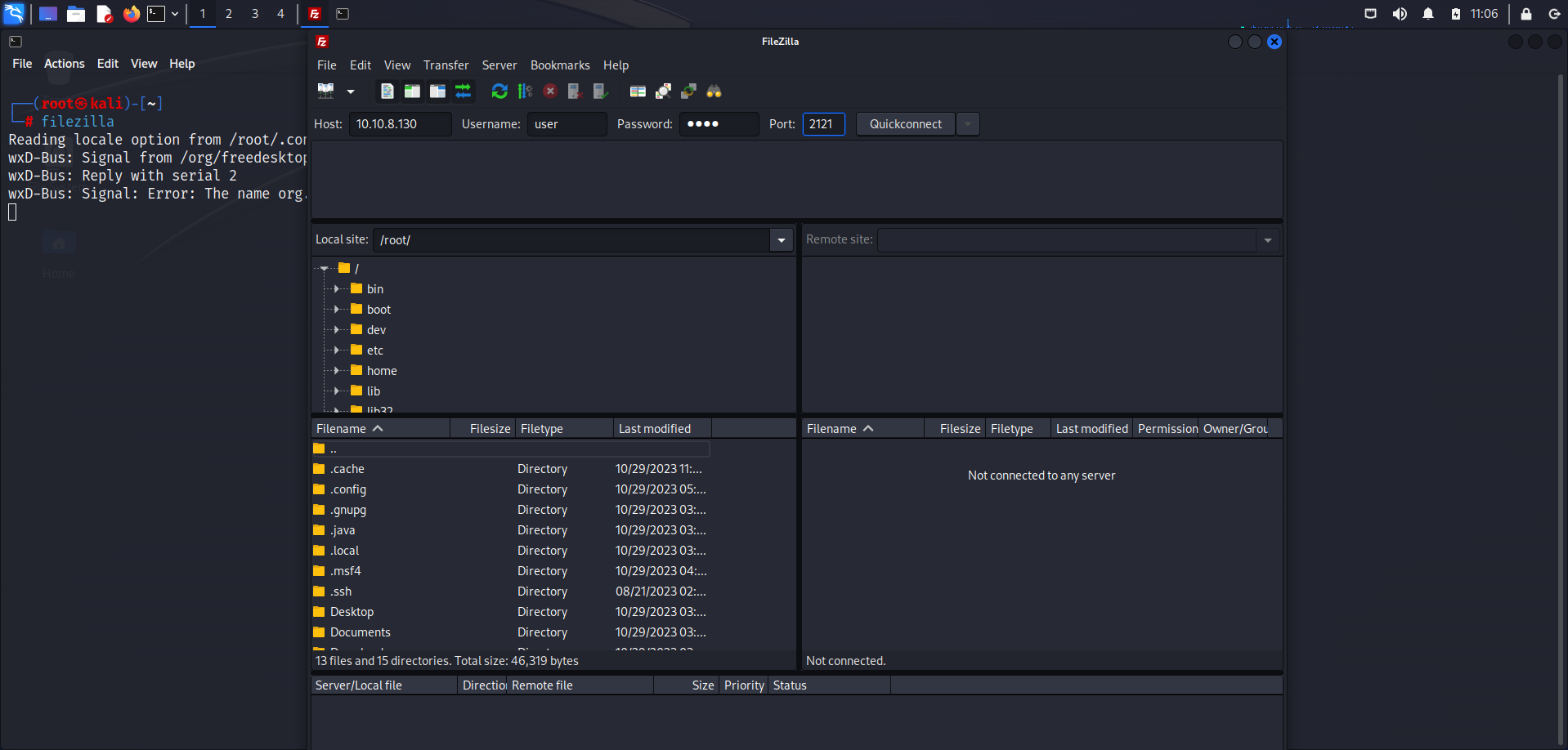Image resolution: width=1568 pixels, height=750 pixels.
Task: Collapse the root / tree node
Action: 325,268
